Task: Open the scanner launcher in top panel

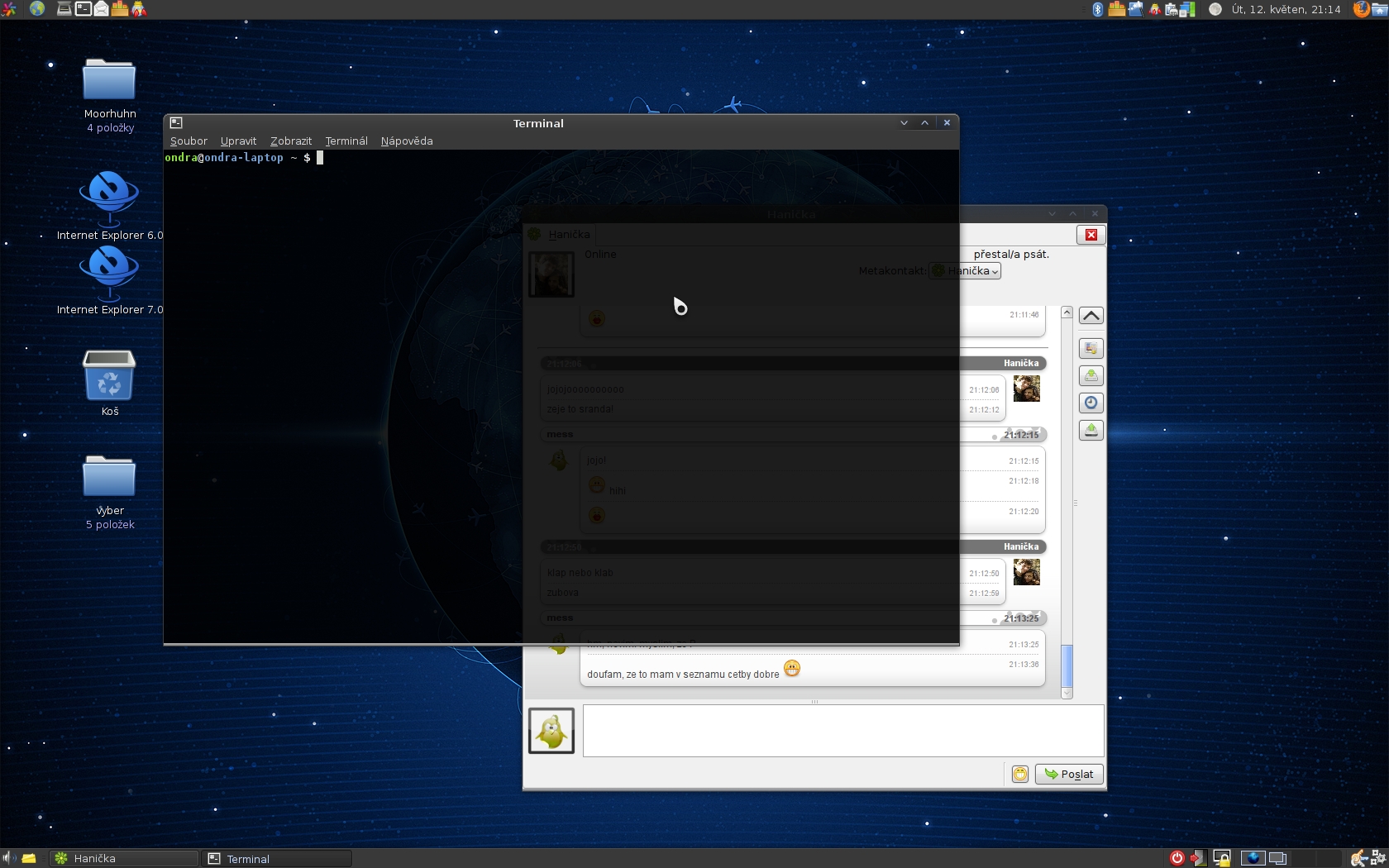Action: pyautogui.click(x=64, y=9)
